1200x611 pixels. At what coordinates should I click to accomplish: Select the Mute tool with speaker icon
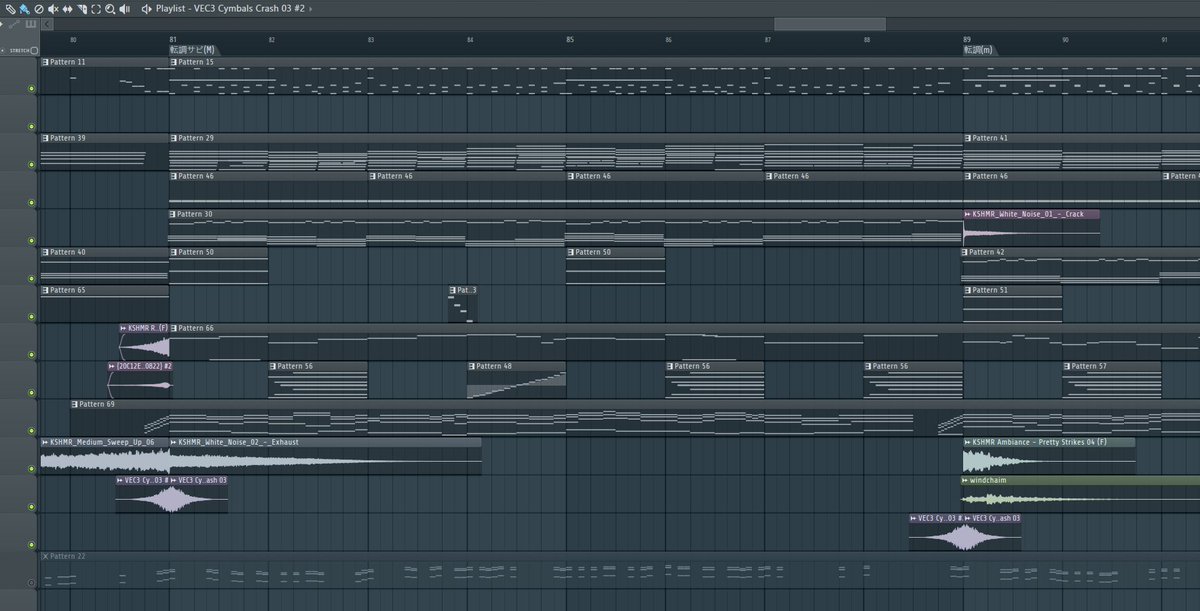pos(53,9)
